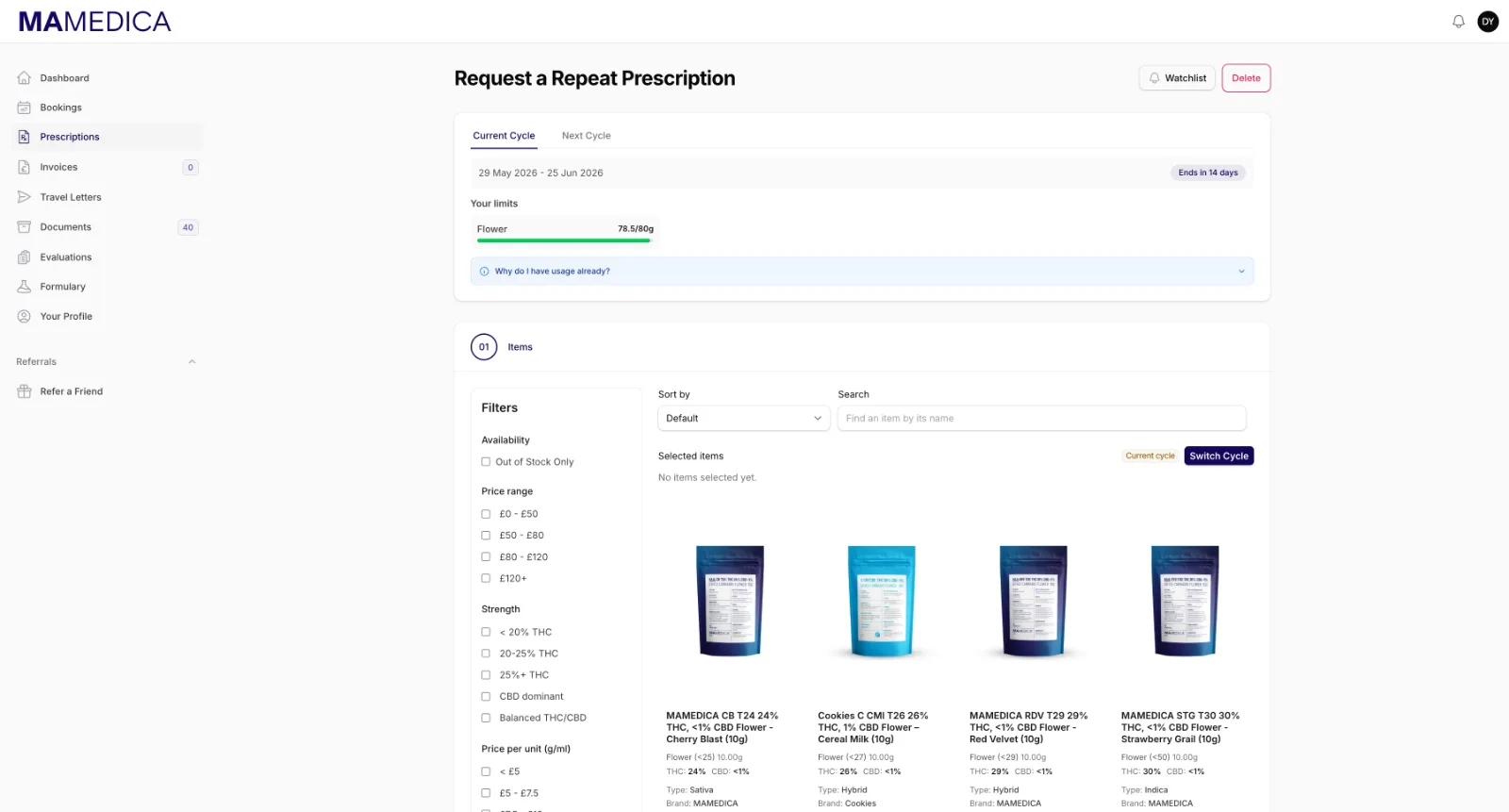Viewport: 1509px width, 812px height.
Task: Click the Invoices count badge 0
Action: [191, 168]
